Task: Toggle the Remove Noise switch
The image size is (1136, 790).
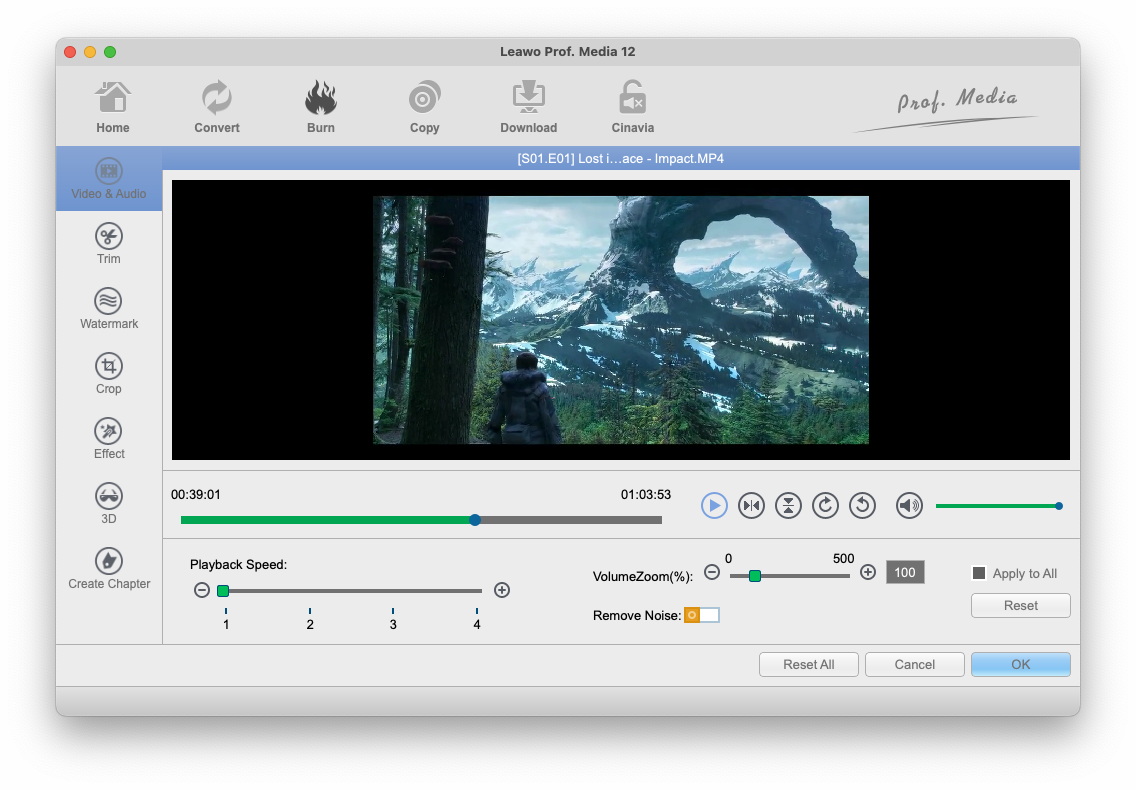Action: [701, 615]
